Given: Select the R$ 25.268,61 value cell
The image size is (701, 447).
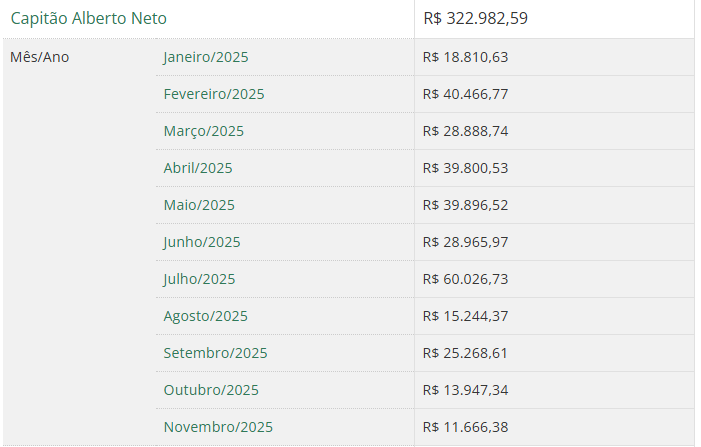Looking at the screenshot, I should pyautogui.click(x=465, y=353).
